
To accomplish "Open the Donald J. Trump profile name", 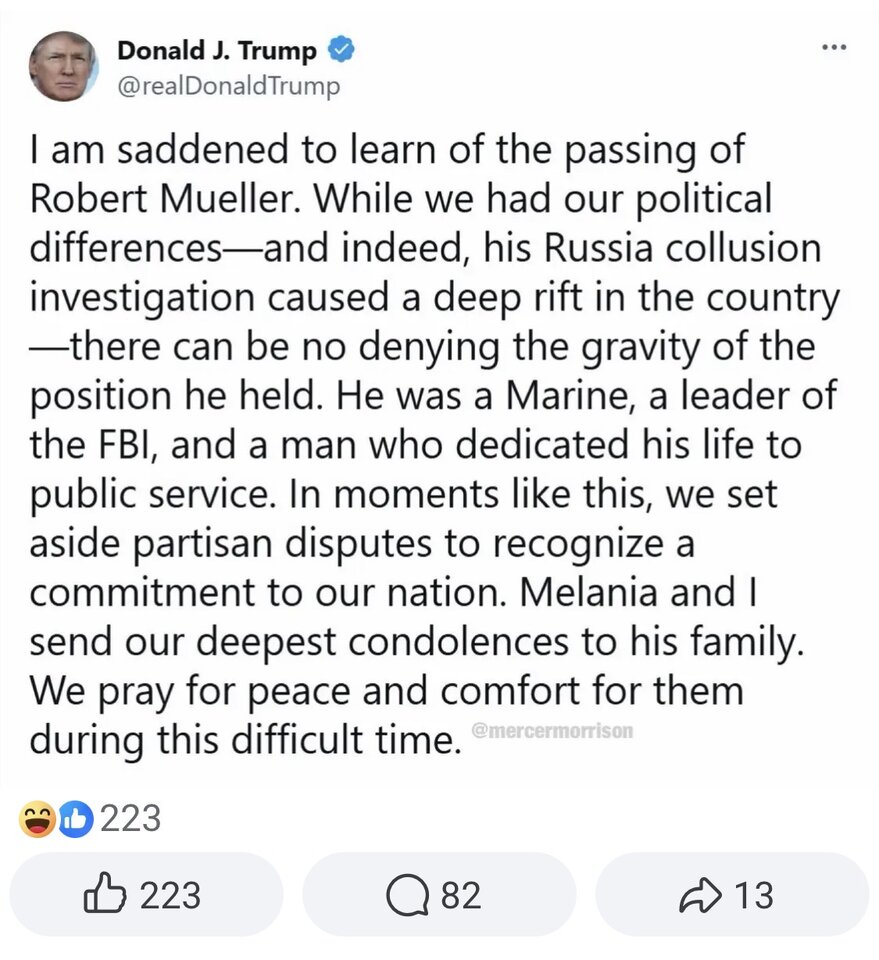I will (217, 50).
